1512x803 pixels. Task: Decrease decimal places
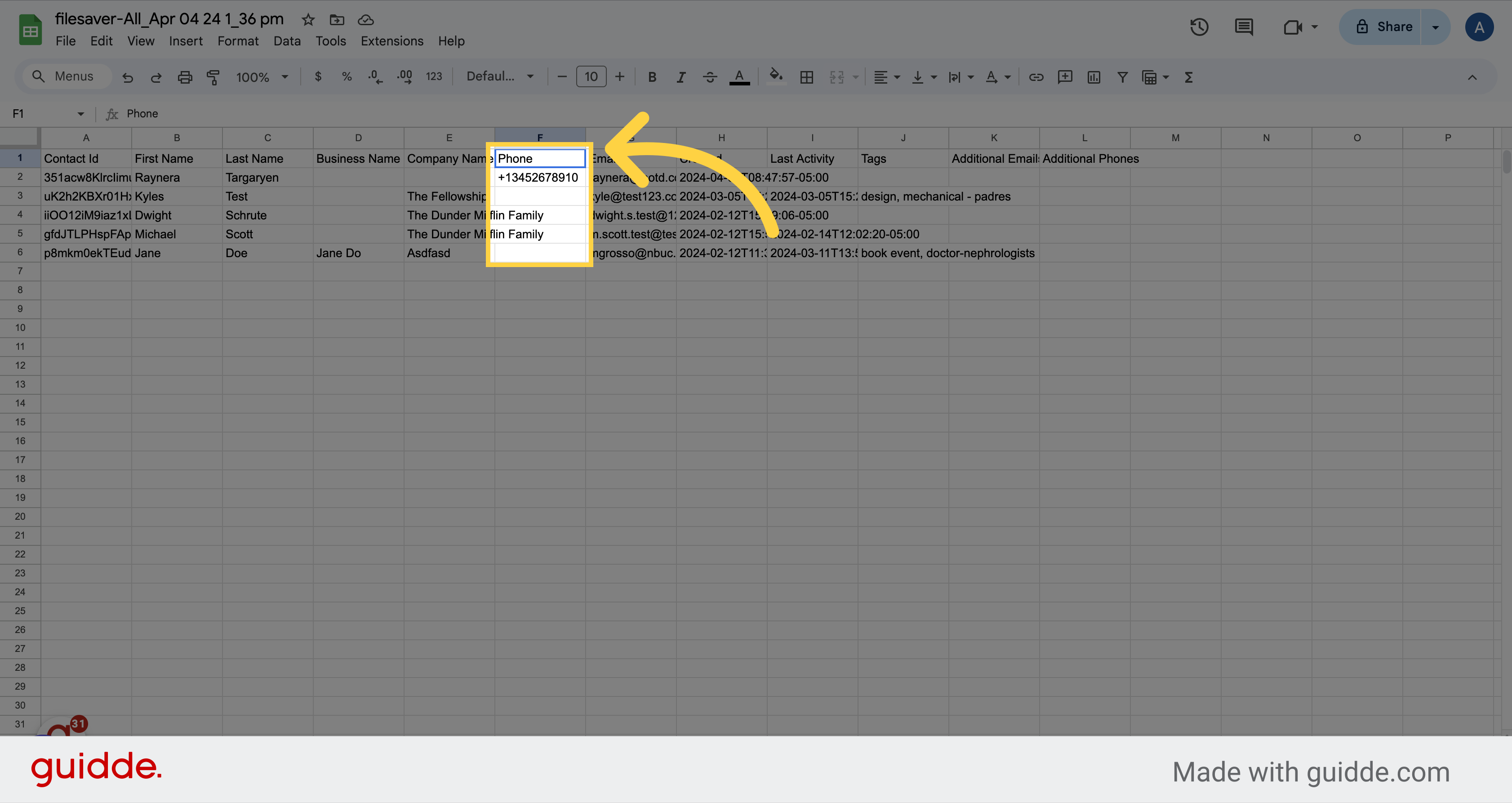tap(376, 77)
